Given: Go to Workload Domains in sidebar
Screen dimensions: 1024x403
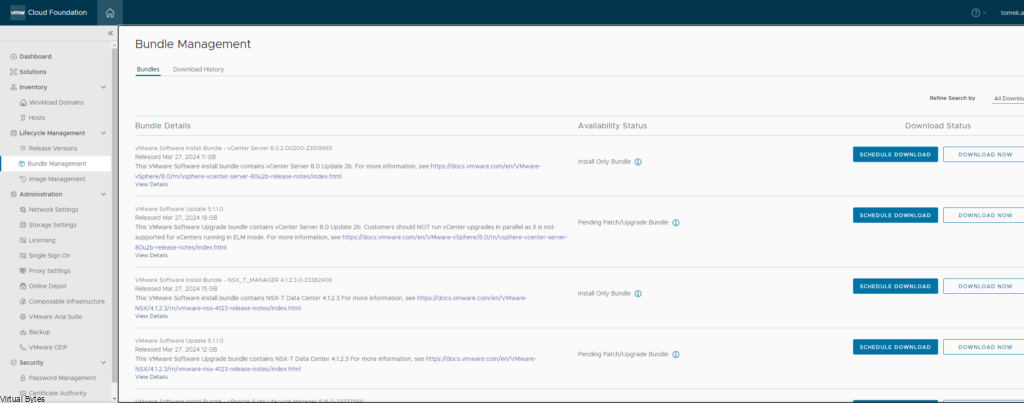Looking at the screenshot, I should (x=56, y=102).
